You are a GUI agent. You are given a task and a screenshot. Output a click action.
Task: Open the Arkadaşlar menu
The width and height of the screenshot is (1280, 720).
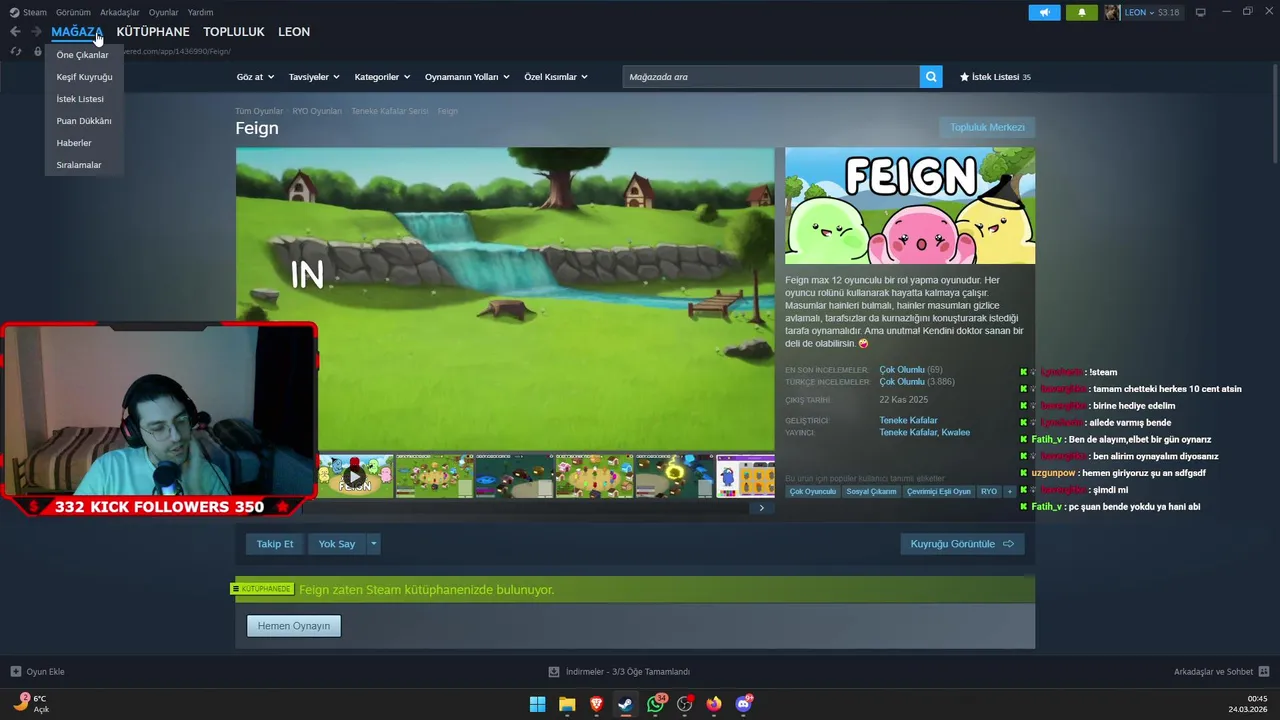pos(119,13)
